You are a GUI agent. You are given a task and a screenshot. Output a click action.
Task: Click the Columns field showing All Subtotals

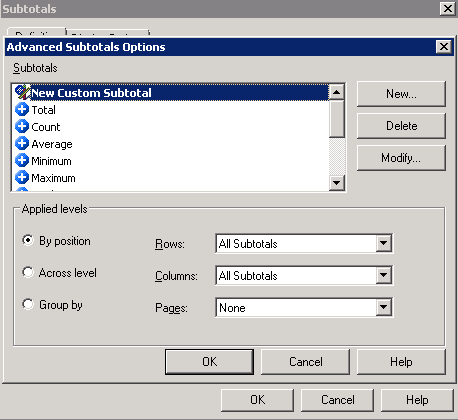pyautogui.click(x=304, y=276)
